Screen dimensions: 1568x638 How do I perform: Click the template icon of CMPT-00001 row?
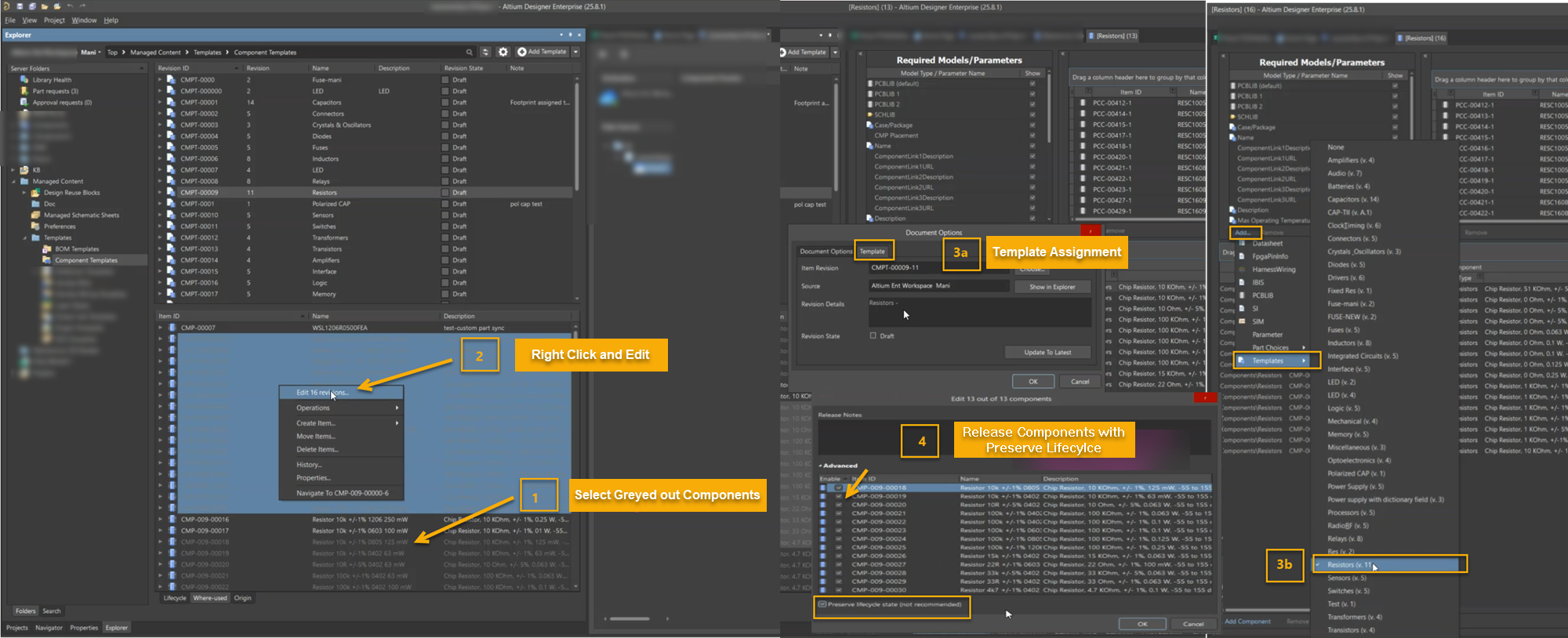(171, 102)
